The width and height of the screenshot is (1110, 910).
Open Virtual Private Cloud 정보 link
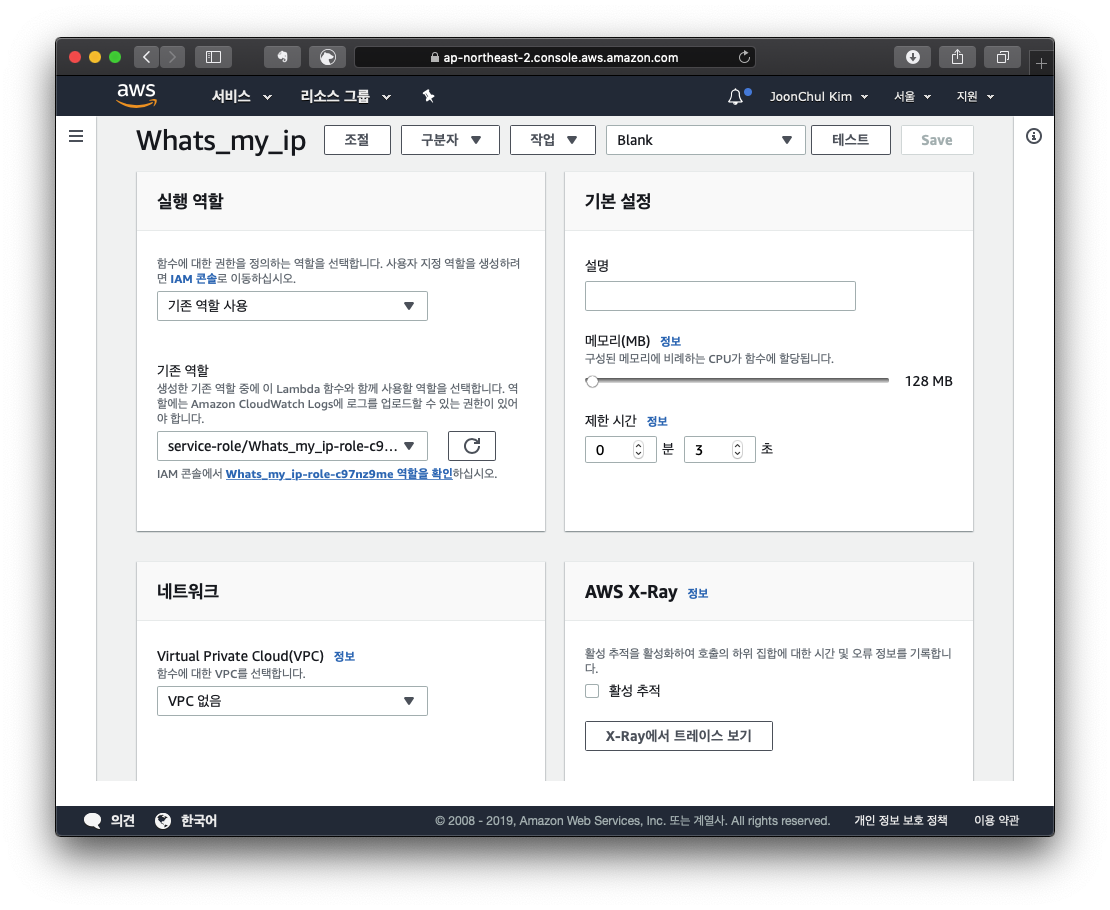point(344,656)
